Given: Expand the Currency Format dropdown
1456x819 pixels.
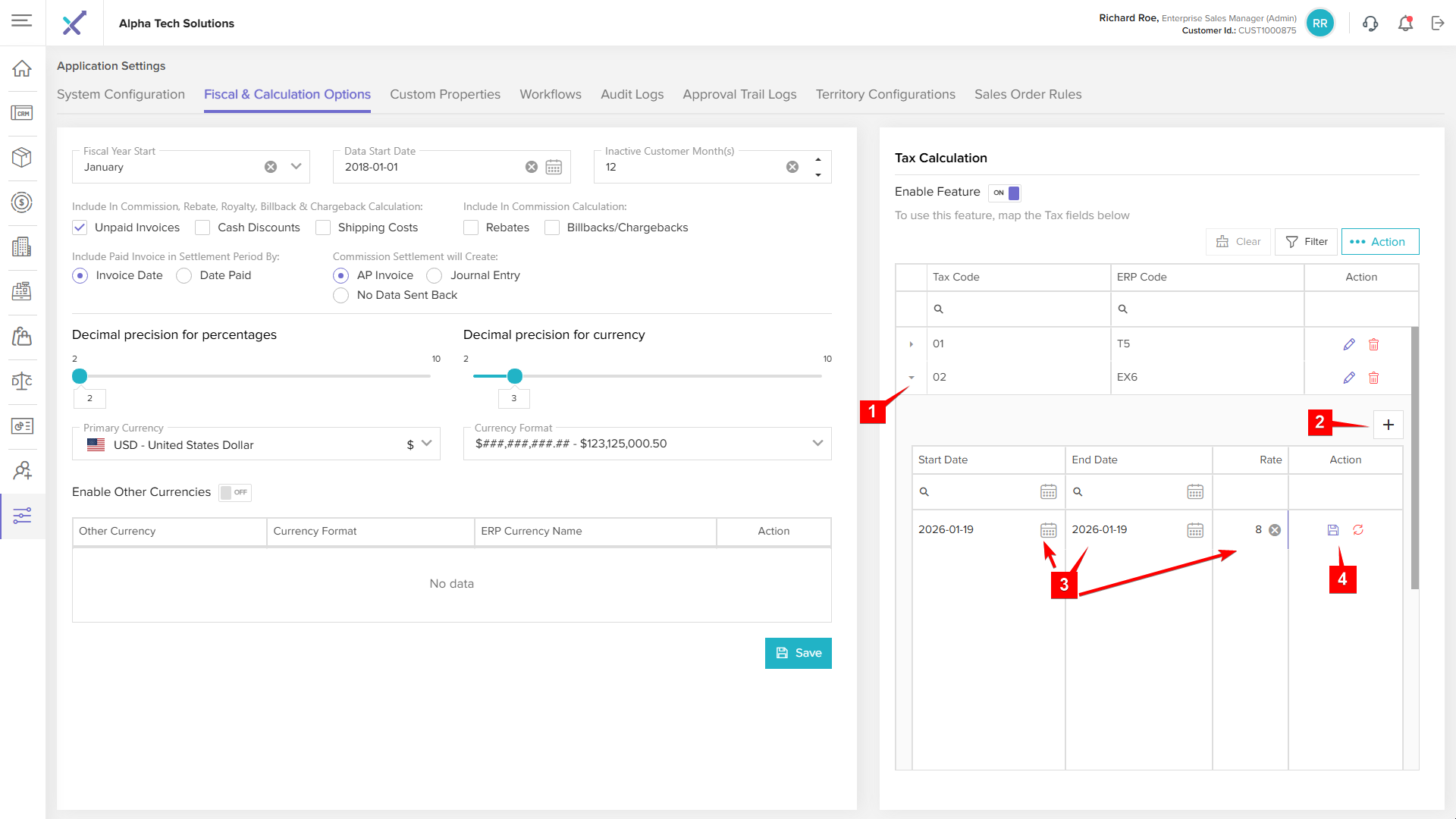Looking at the screenshot, I should [817, 444].
